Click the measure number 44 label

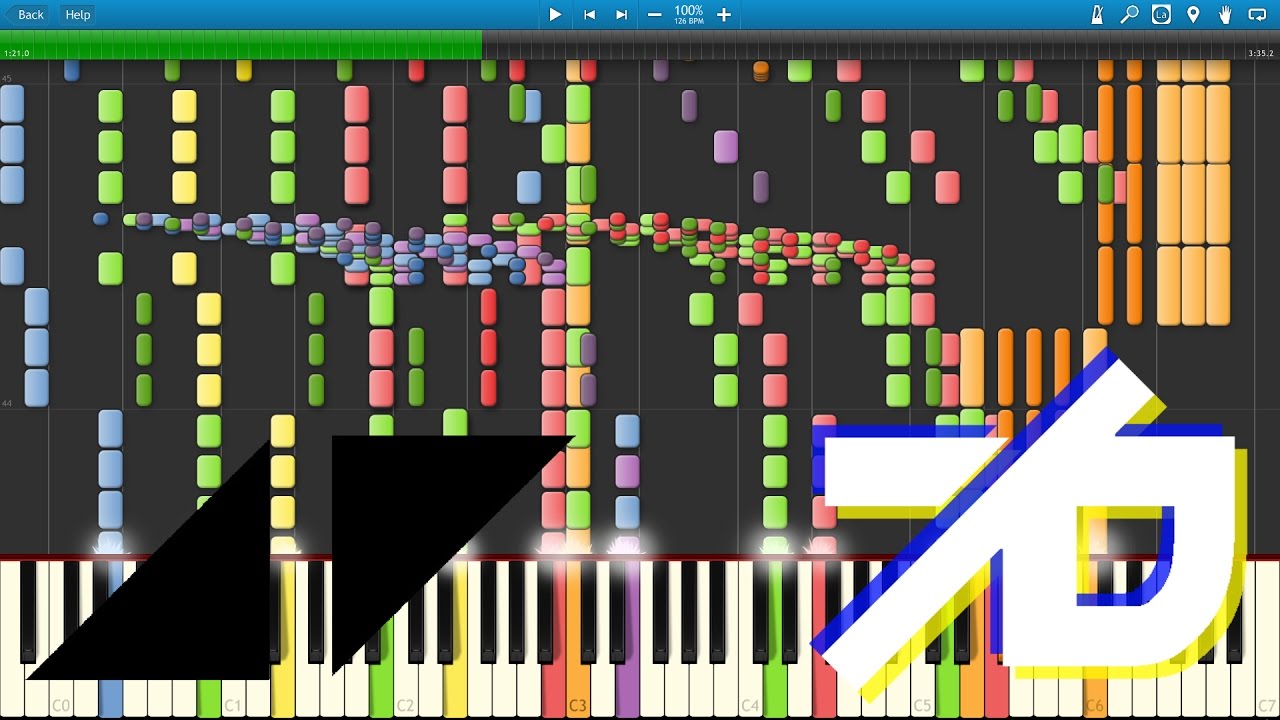tap(6, 403)
